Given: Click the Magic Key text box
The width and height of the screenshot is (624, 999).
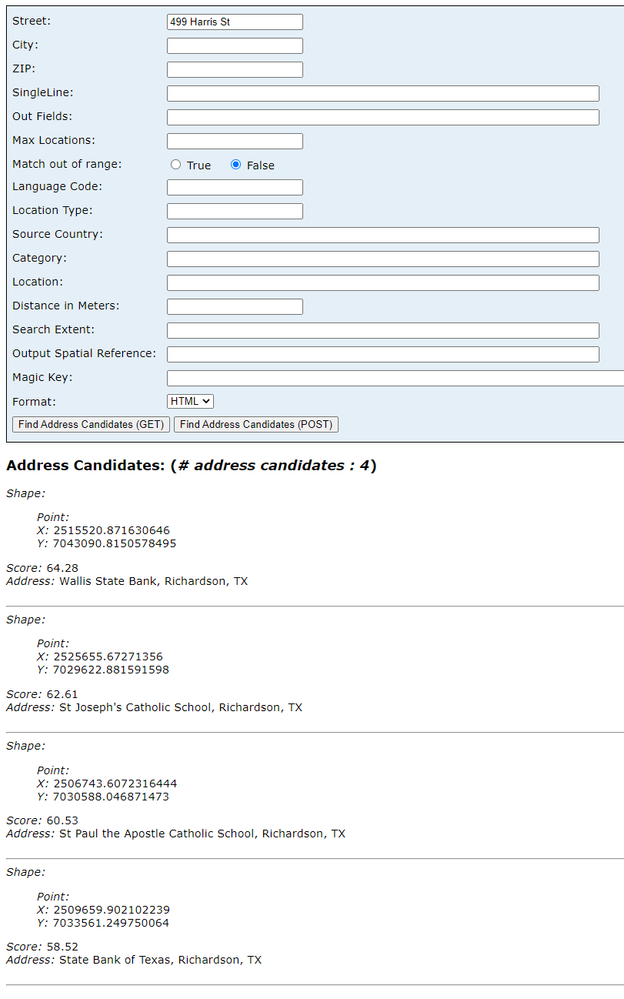Looking at the screenshot, I should [x=395, y=379].
